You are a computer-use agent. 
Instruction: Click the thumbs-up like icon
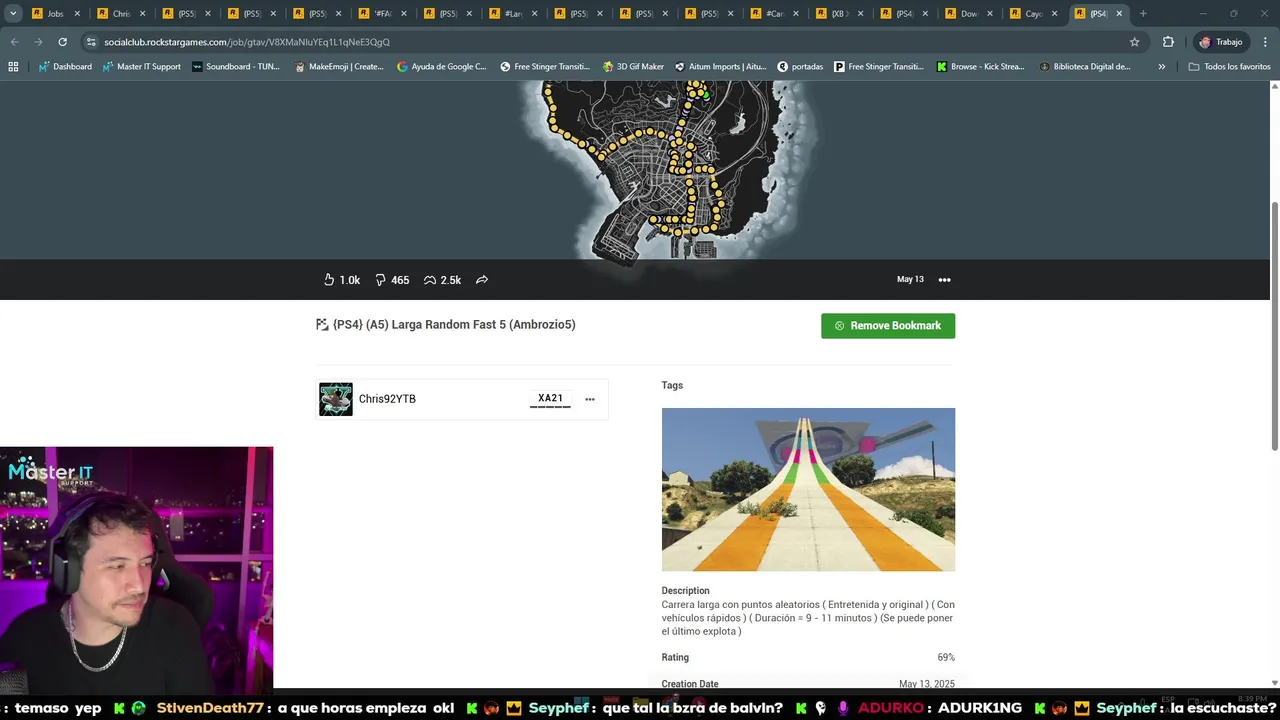329,280
